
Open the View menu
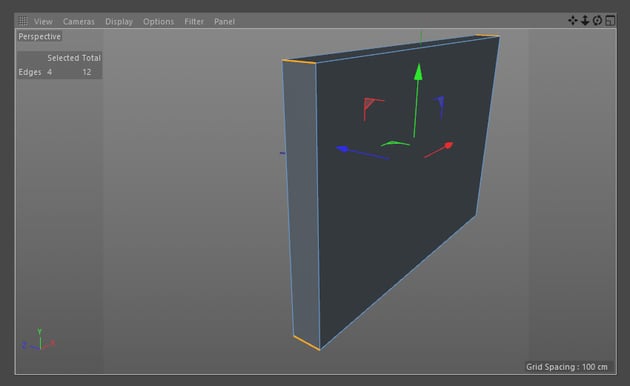click(x=43, y=21)
